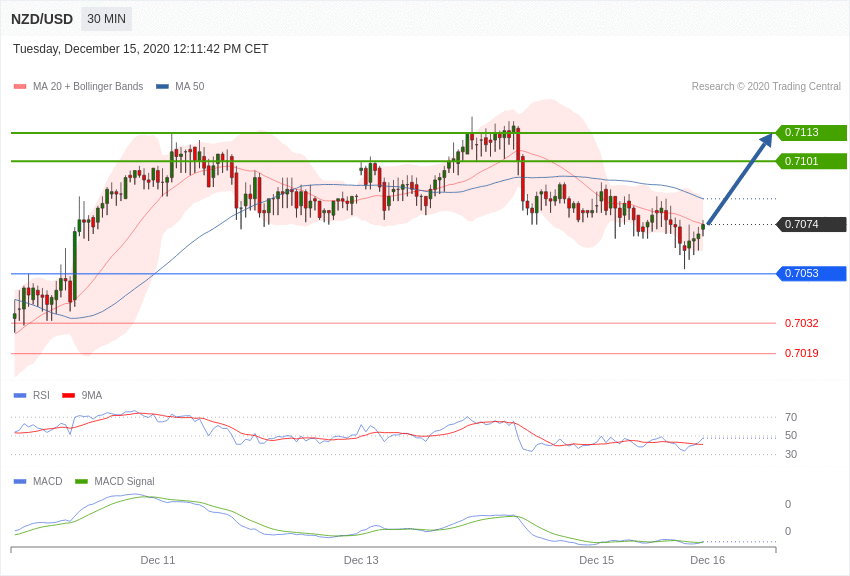Click the 0.7019 red support label
850x576 pixels.
[801, 353]
